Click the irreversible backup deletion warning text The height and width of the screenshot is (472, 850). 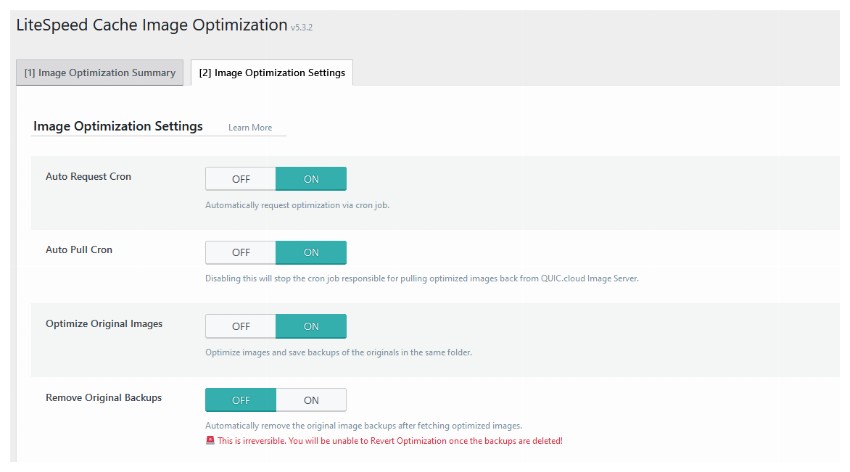pos(390,441)
